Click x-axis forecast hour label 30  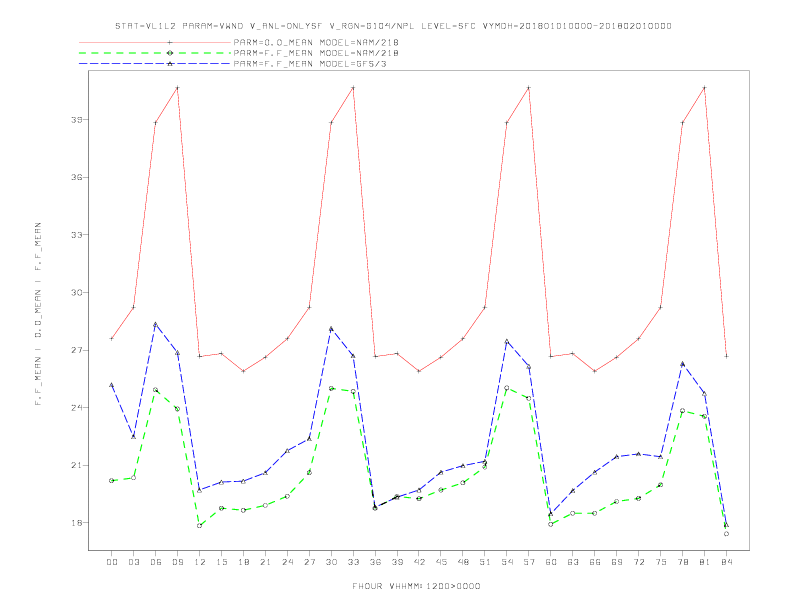(x=331, y=562)
